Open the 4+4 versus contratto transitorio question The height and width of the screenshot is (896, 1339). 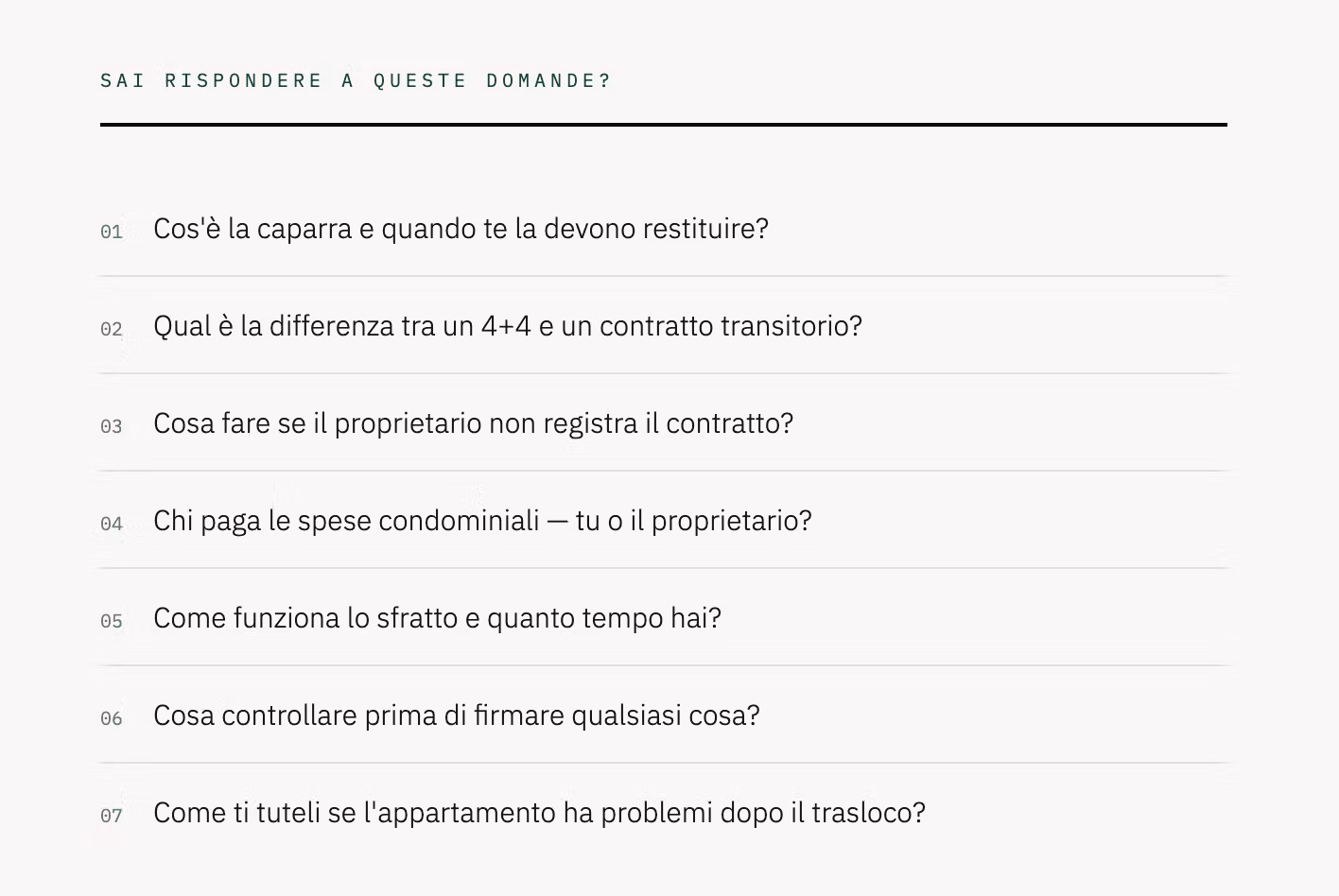point(664,326)
